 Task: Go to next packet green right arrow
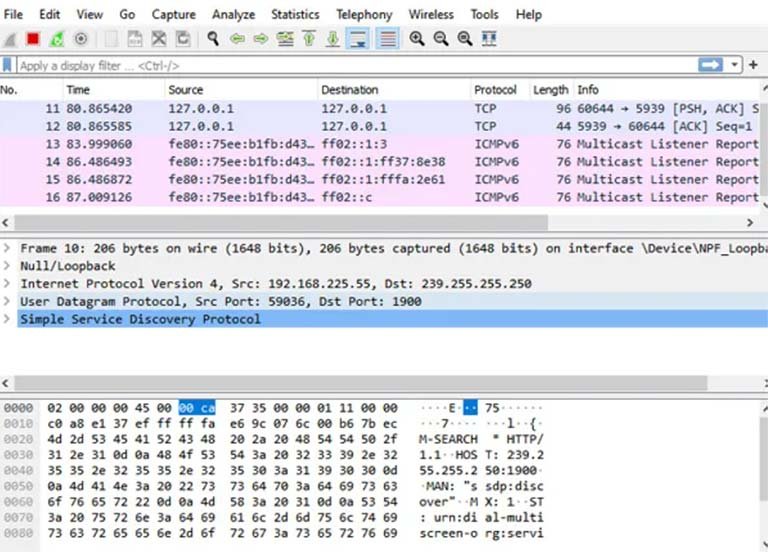coord(261,39)
